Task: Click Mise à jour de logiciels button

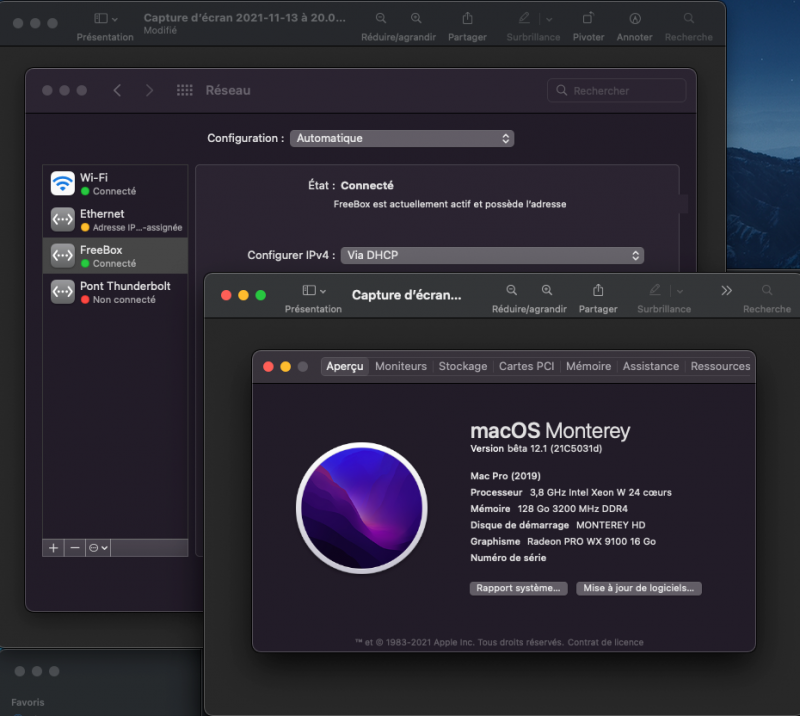Action: 639,588
